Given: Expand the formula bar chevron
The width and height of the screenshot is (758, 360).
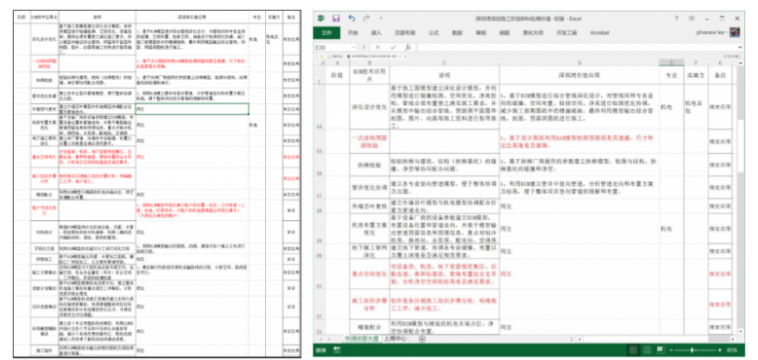Looking at the screenshot, I should pos(741,47).
